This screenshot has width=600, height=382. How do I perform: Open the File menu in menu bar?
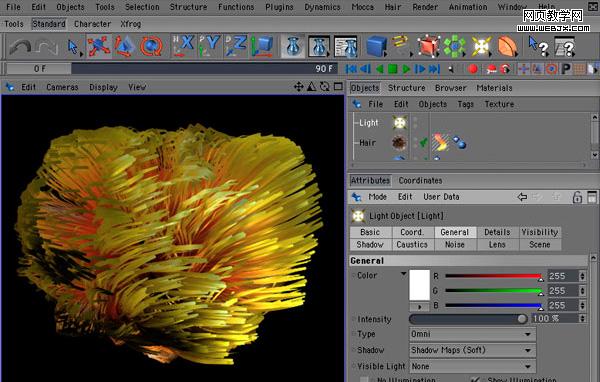click(x=14, y=7)
